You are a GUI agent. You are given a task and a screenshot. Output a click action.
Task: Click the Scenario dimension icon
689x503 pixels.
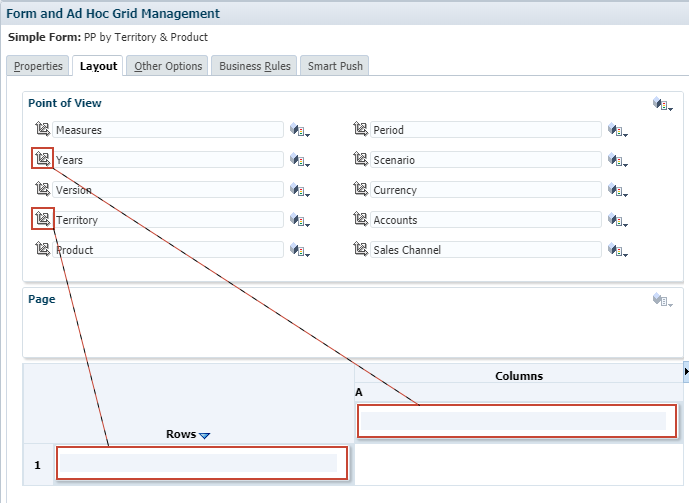pos(361,159)
